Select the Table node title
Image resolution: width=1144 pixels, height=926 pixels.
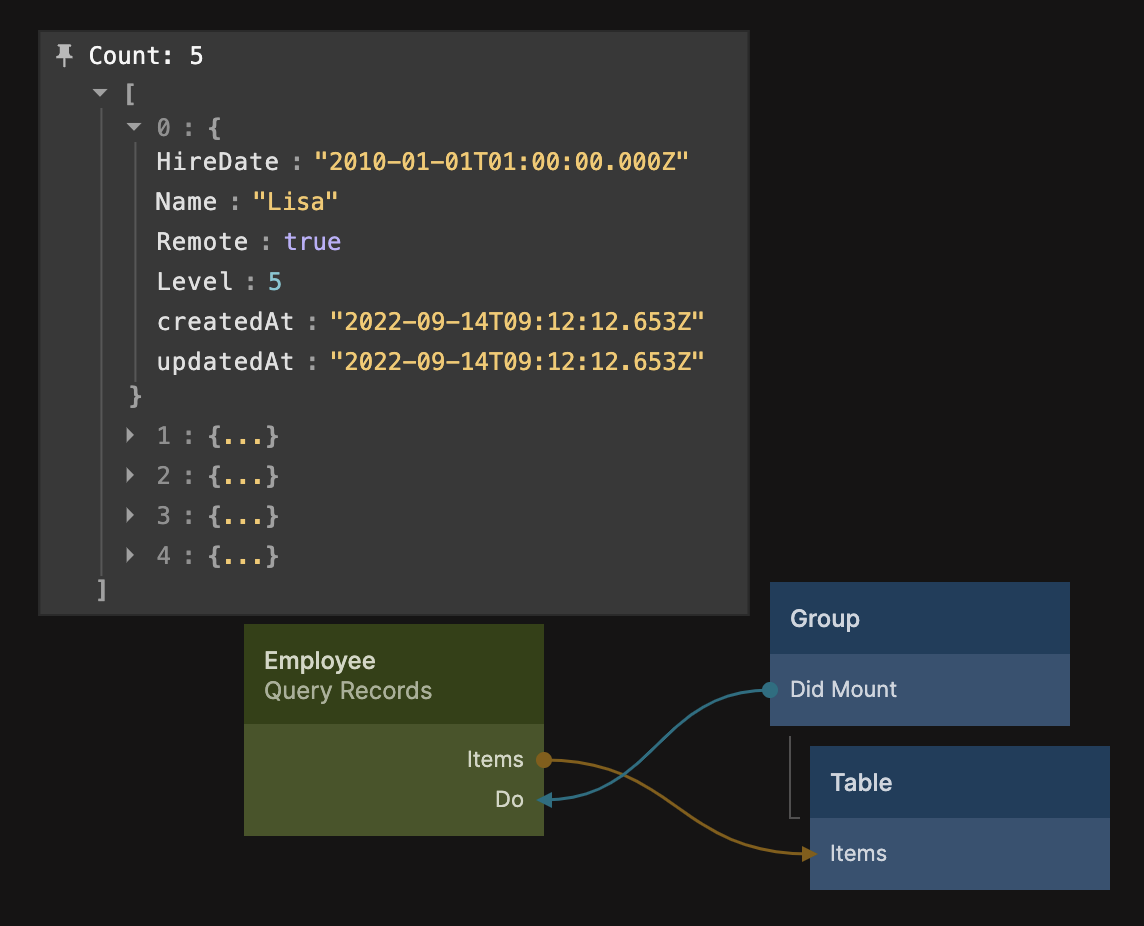(860, 782)
